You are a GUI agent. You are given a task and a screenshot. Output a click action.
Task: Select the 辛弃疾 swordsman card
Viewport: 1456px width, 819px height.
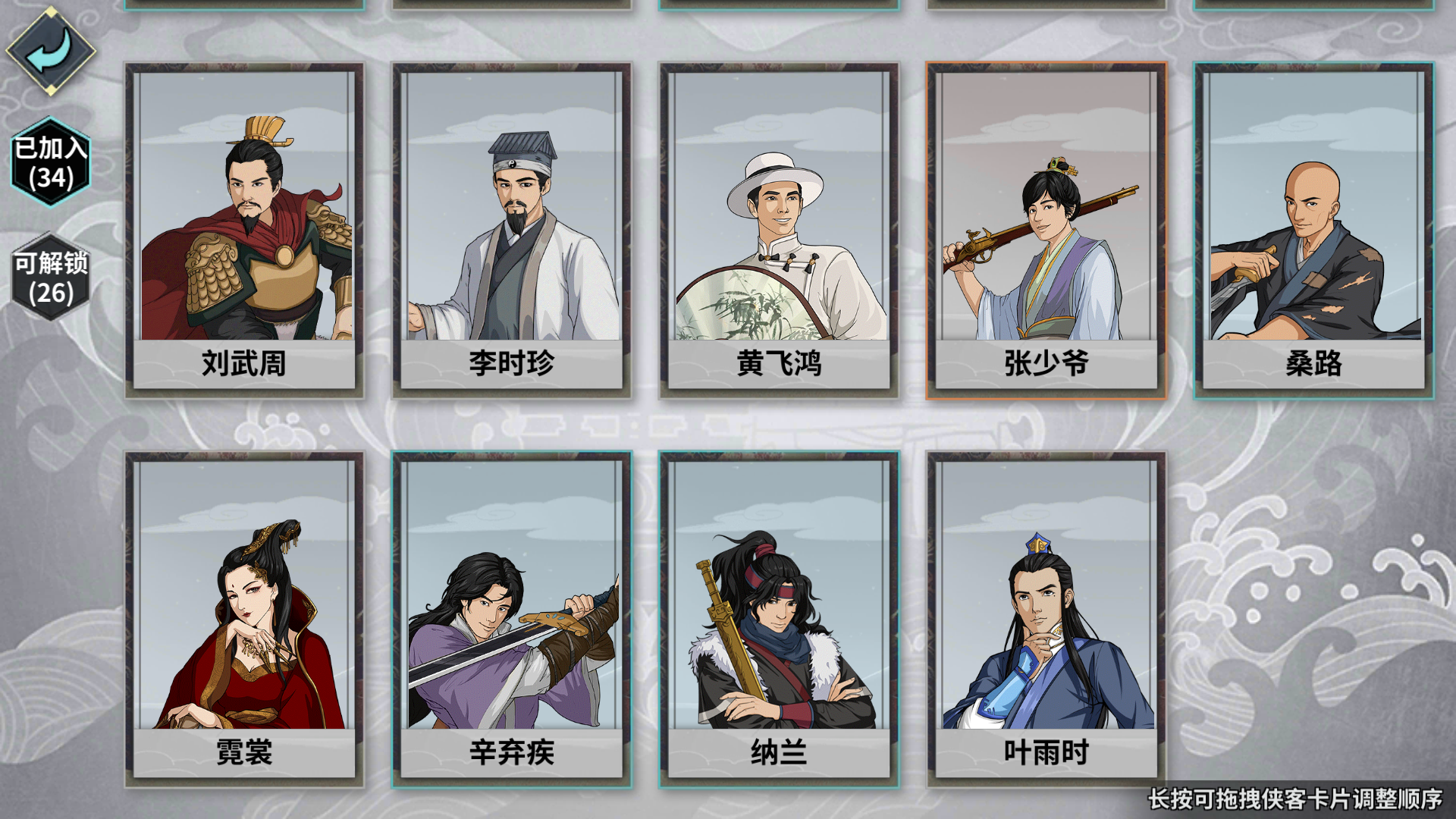(512, 620)
